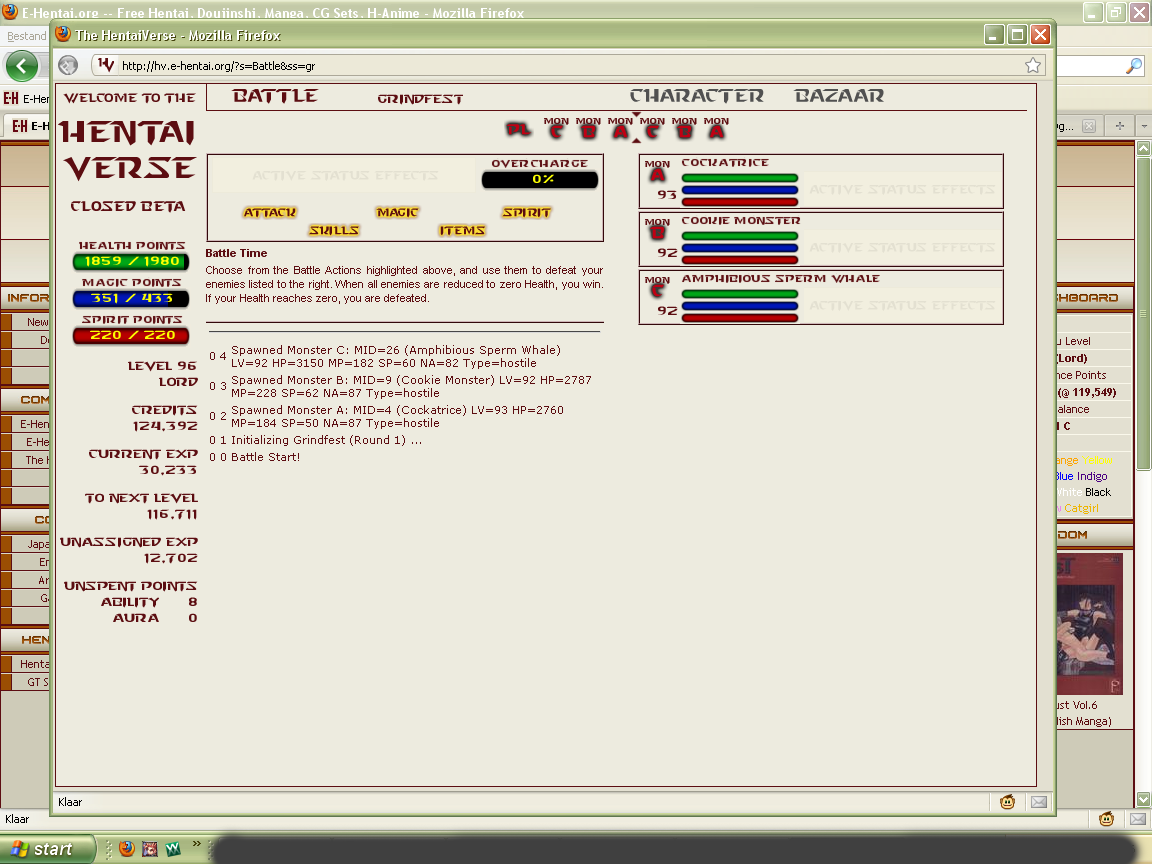1152x864 pixels.
Task: Select the Magic battle action
Action: [x=397, y=212]
